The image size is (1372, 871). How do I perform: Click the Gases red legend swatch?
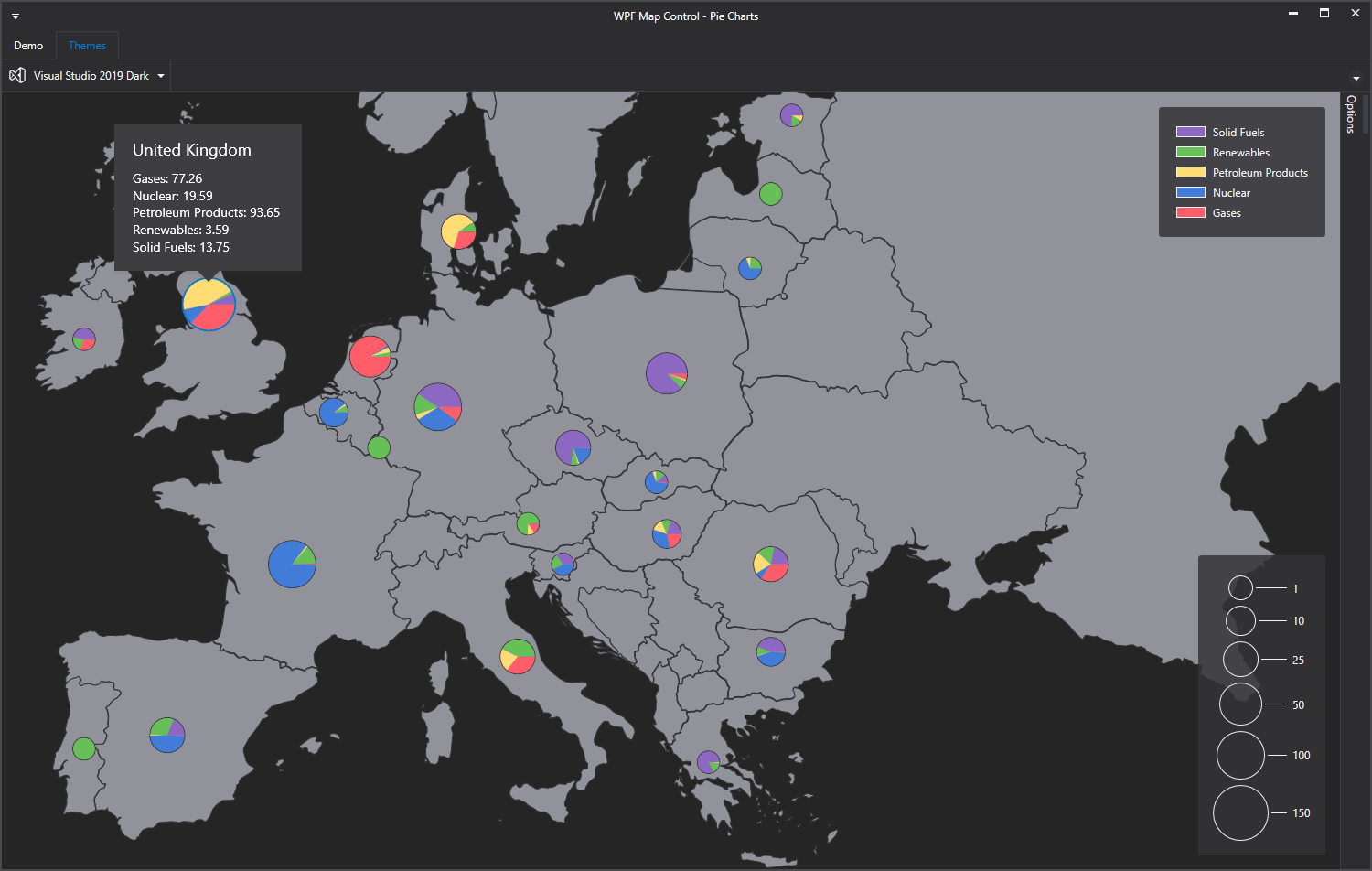click(x=1190, y=213)
